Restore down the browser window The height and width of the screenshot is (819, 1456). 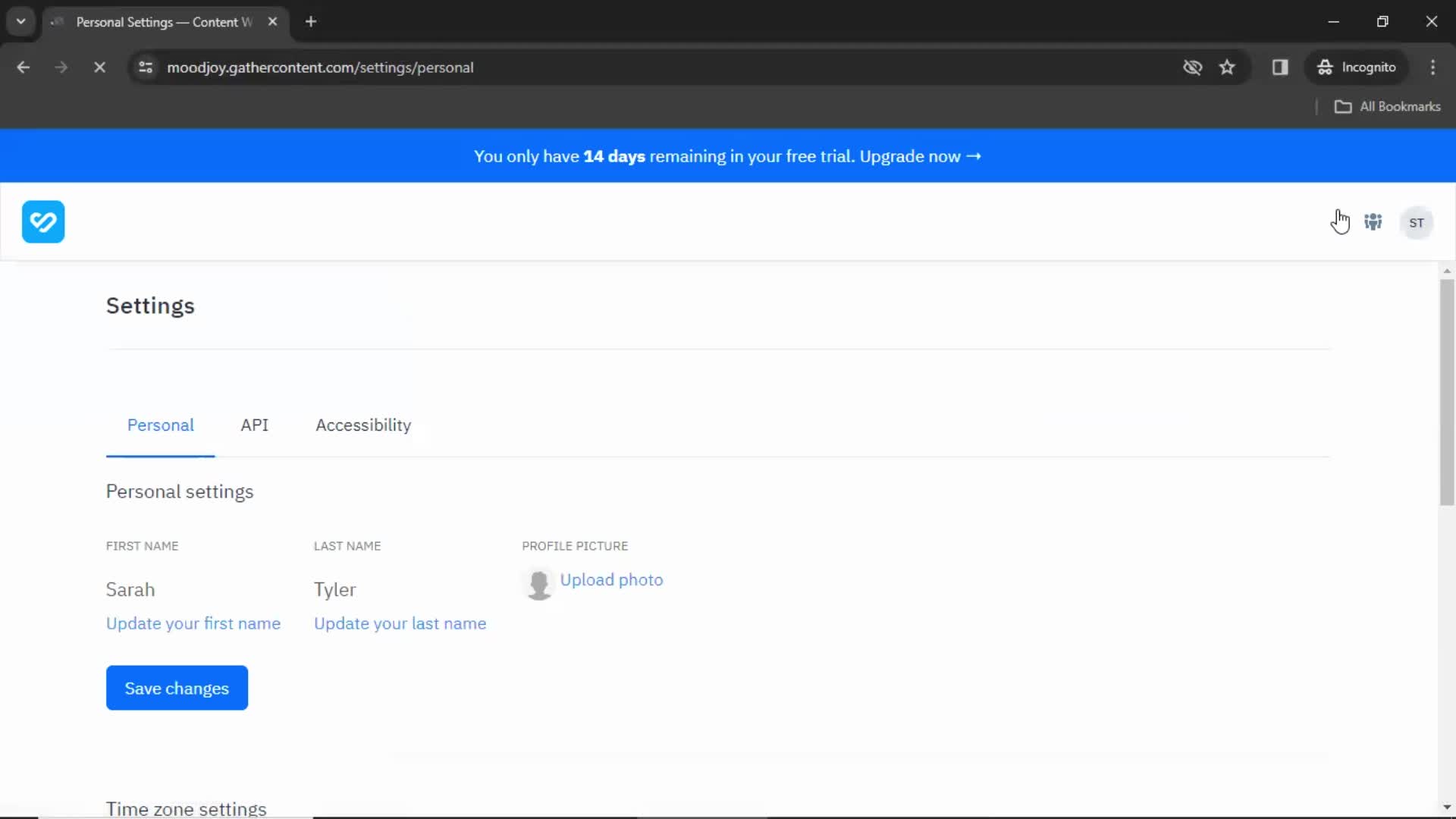1382,22
